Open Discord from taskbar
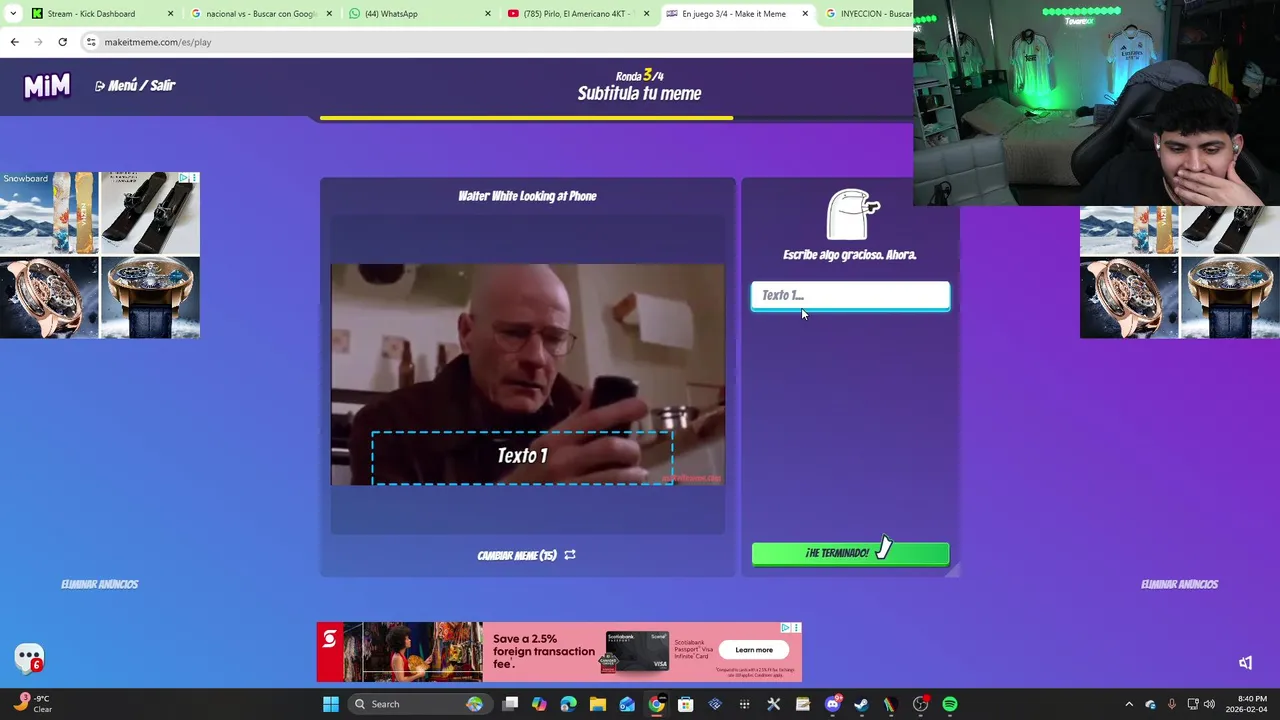The height and width of the screenshot is (720, 1280). (832, 704)
